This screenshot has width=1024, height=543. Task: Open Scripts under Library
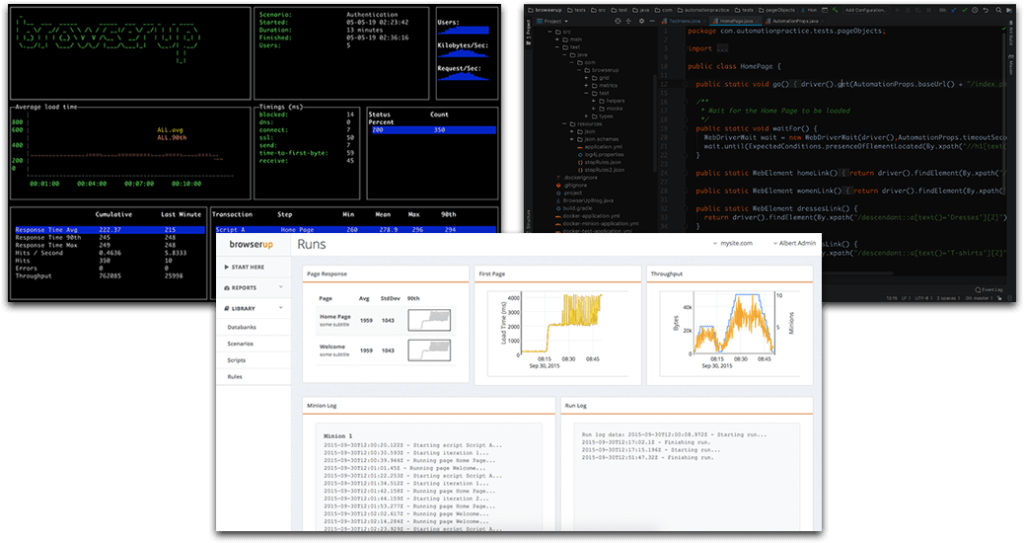click(236, 361)
